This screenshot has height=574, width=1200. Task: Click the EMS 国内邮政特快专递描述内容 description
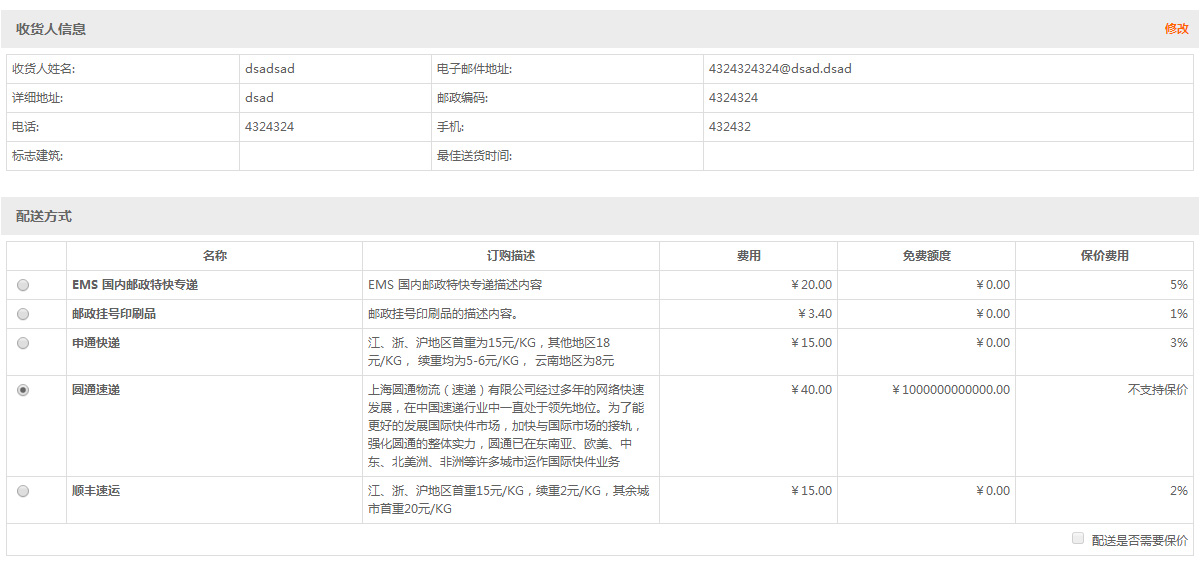click(x=455, y=285)
